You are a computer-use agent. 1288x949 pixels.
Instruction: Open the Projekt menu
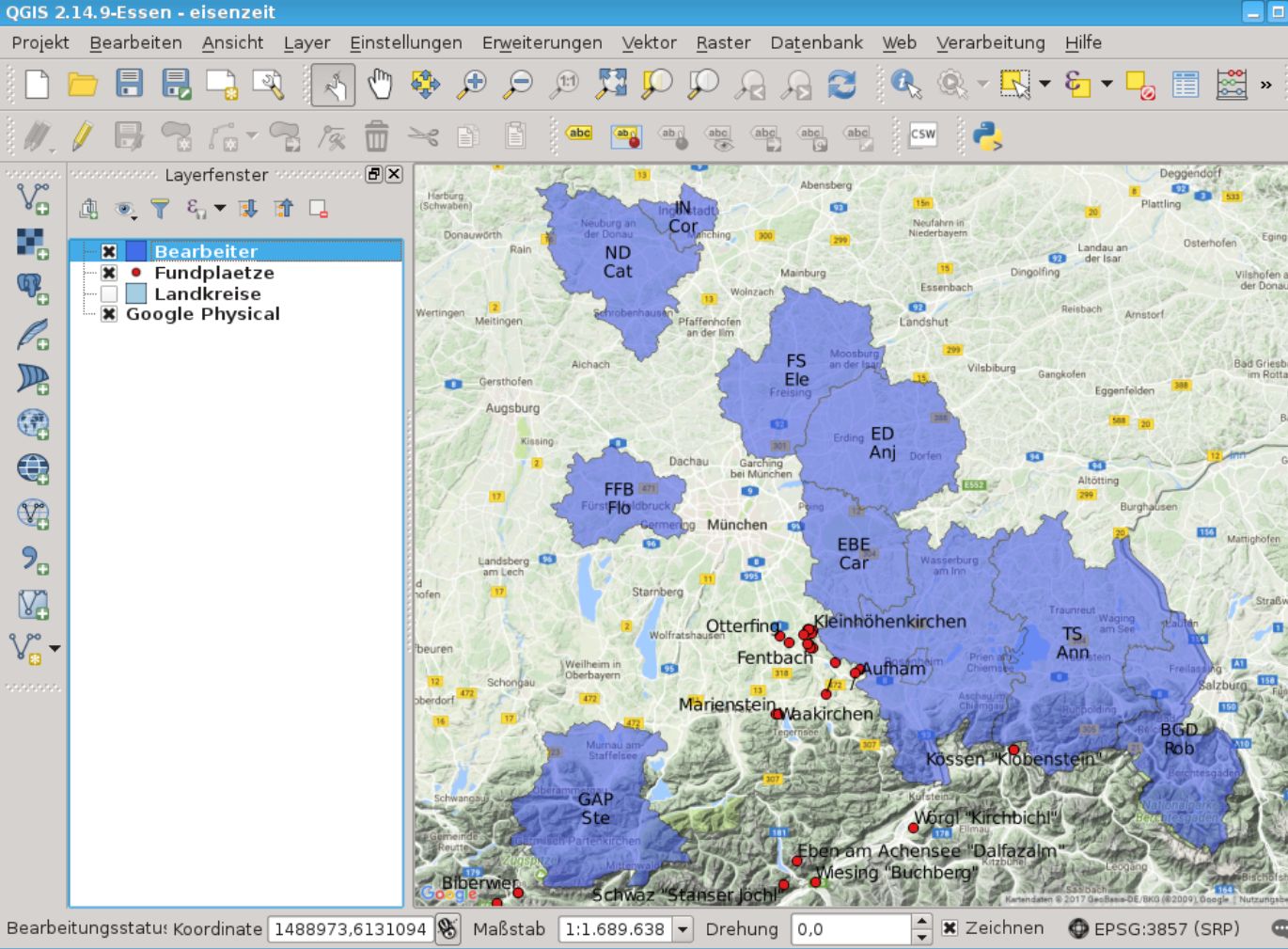pyautogui.click(x=40, y=42)
